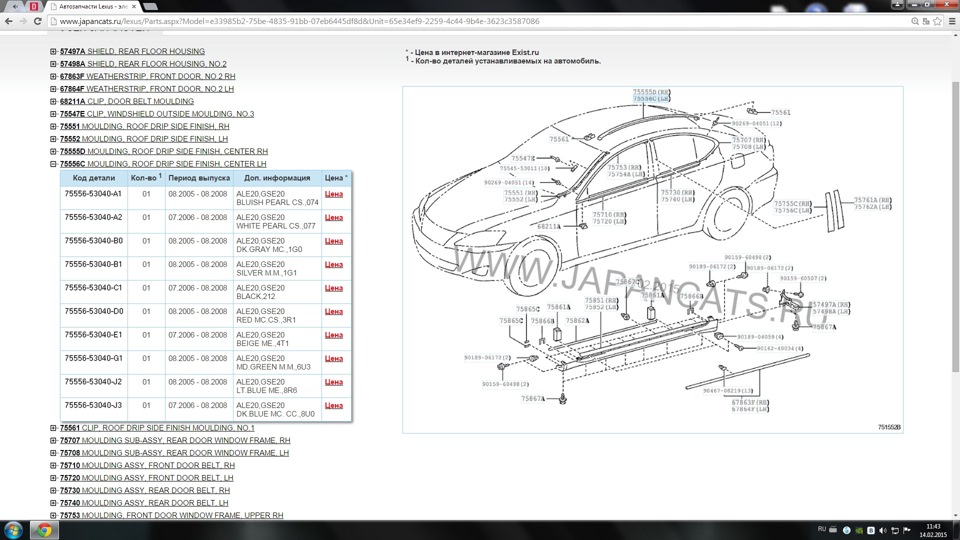The width and height of the screenshot is (960, 540).
Task: Collapse 75556C Moulding Center LH node
Action: coord(53,164)
